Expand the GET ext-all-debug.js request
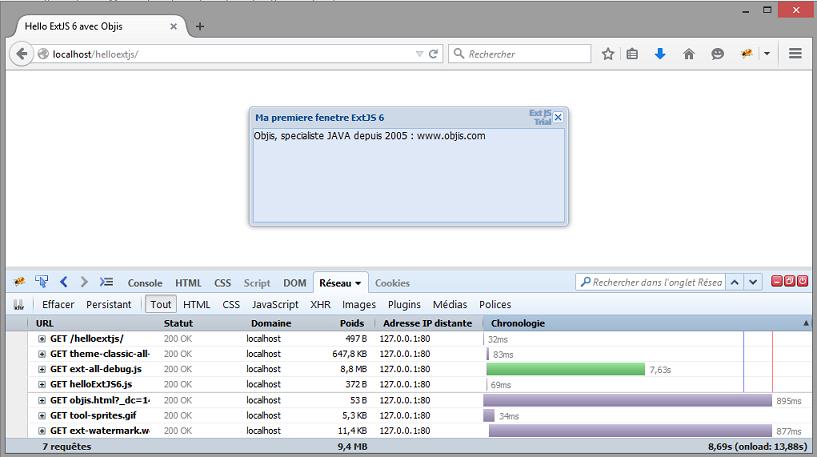The width and height of the screenshot is (817, 457). (x=42, y=369)
